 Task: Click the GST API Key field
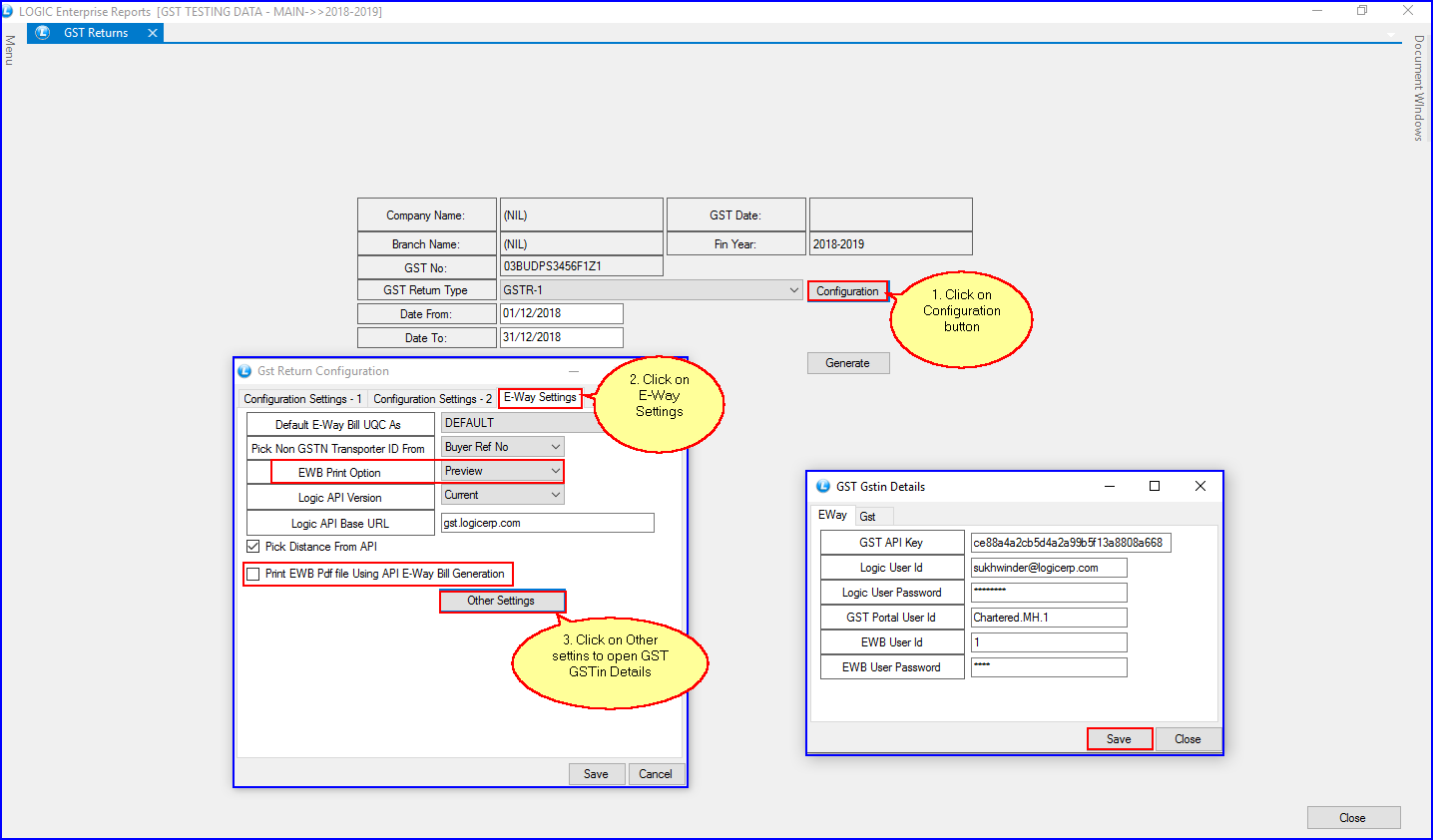1071,543
